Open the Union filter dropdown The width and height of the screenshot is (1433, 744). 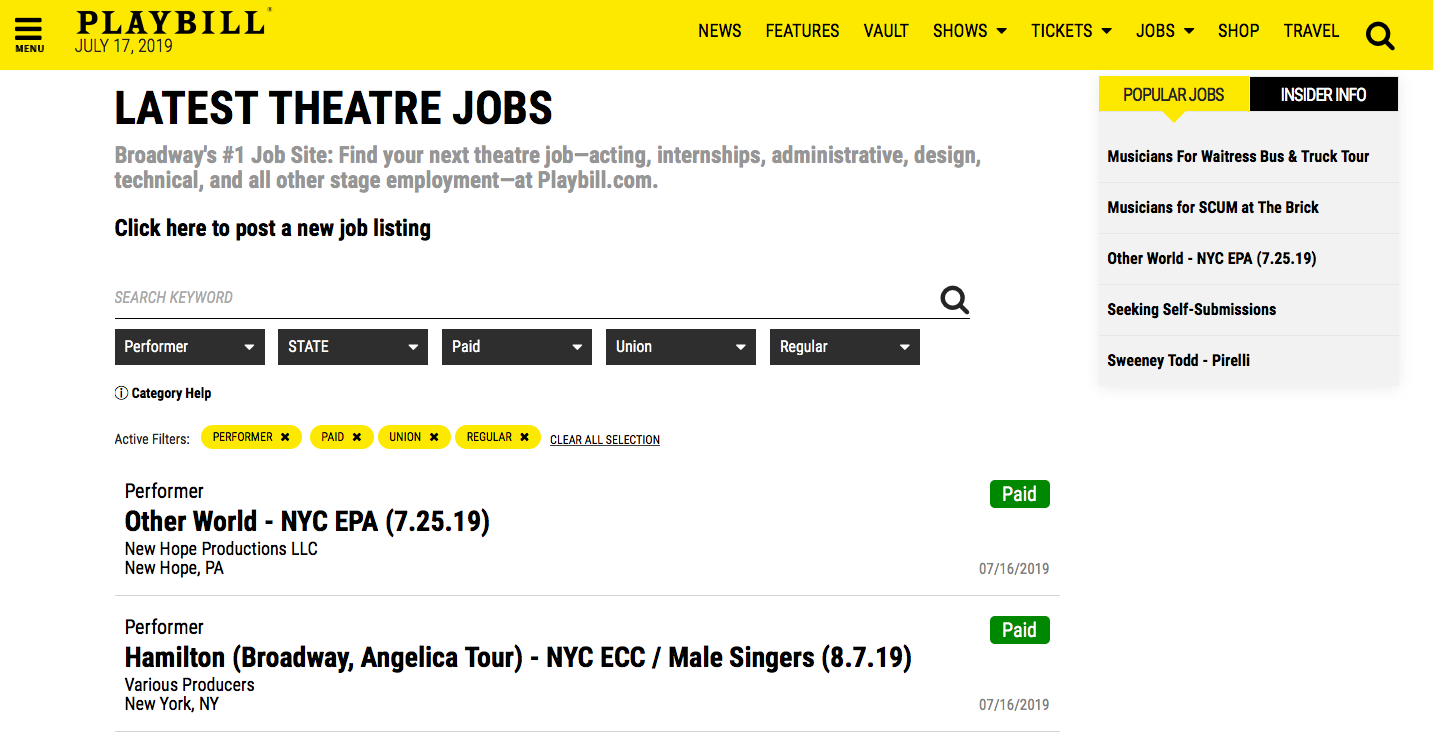[681, 347]
